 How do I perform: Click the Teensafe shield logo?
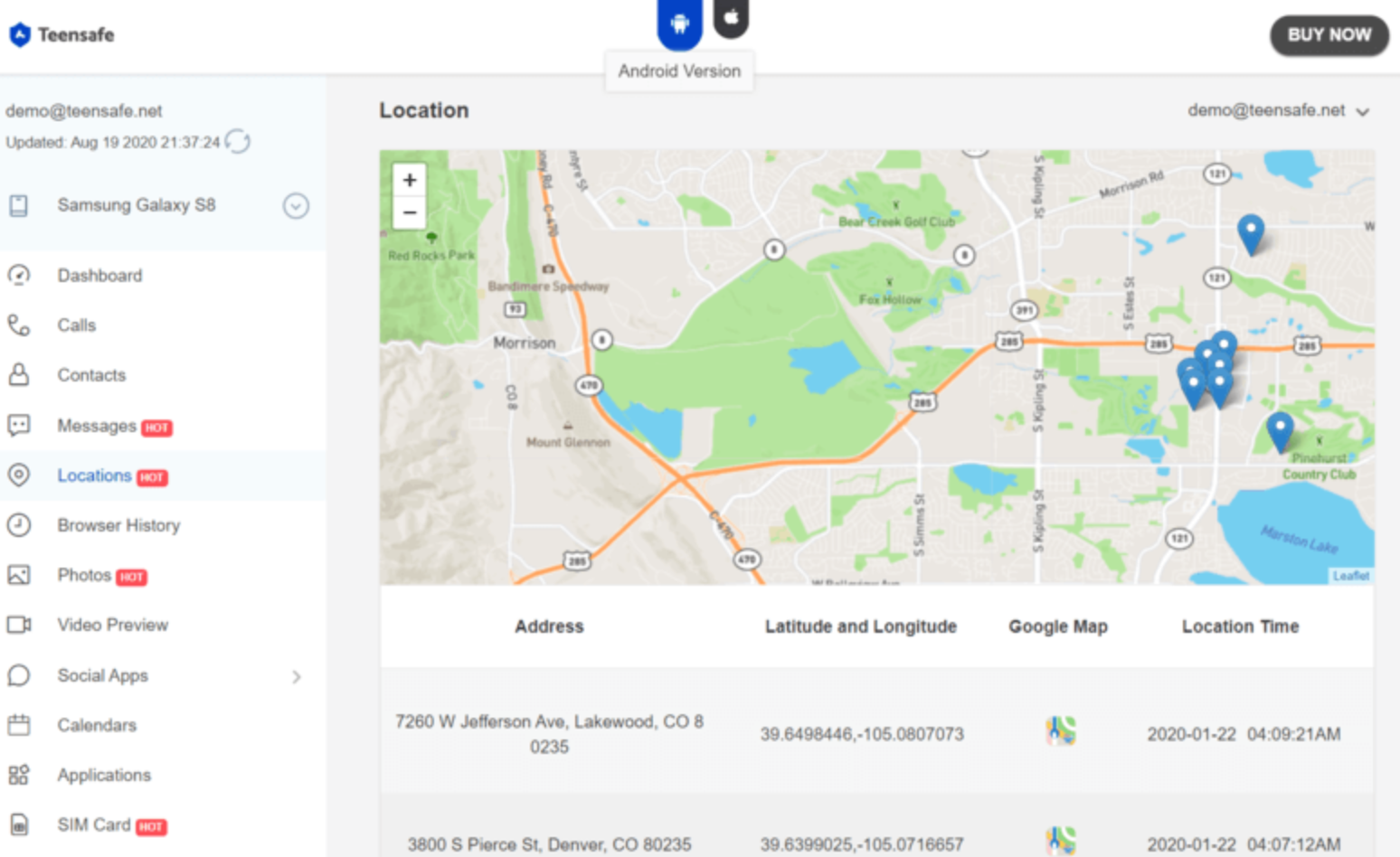[19, 34]
